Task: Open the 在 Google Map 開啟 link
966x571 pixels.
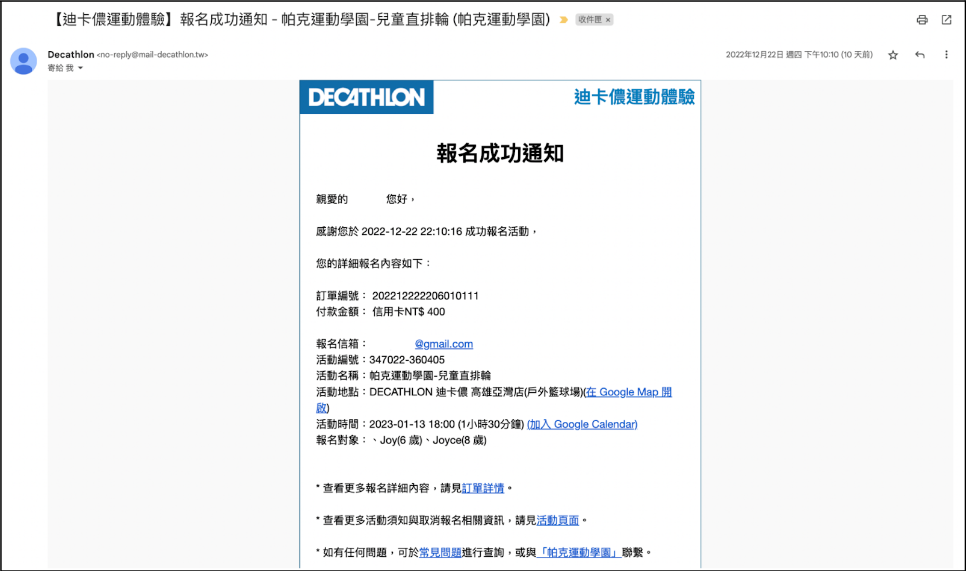Action: tap(628, 392)
